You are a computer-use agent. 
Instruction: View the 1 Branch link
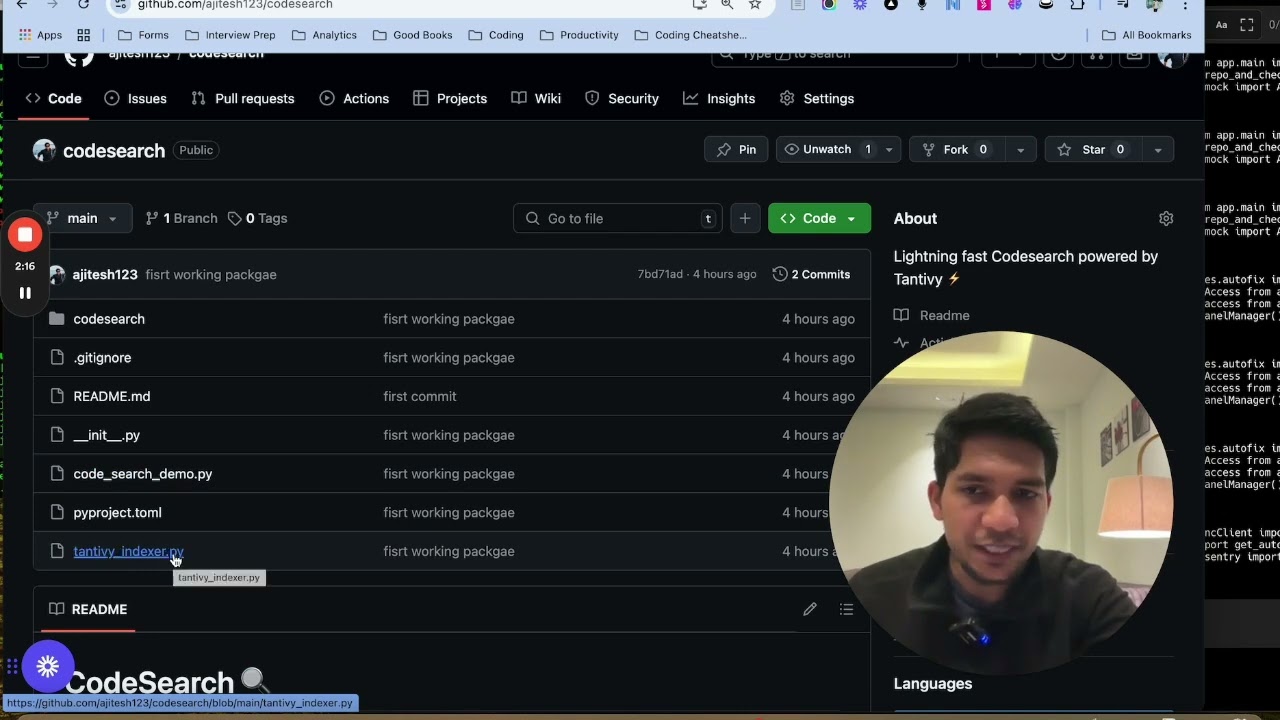[181, 218]
